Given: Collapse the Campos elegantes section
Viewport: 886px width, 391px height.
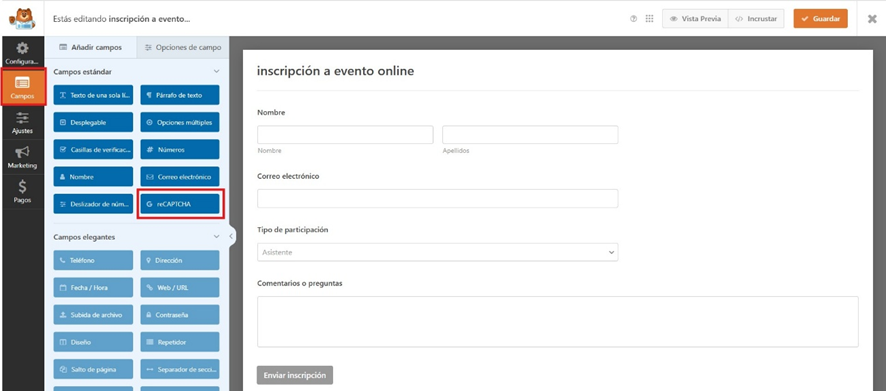Looking at the screenshot, I should point(216,237).
